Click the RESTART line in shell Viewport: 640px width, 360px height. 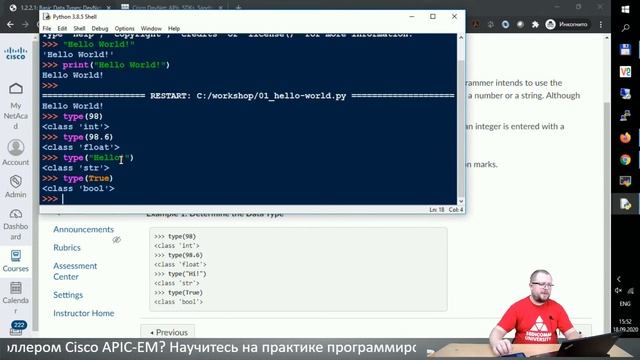coord(248,96)
